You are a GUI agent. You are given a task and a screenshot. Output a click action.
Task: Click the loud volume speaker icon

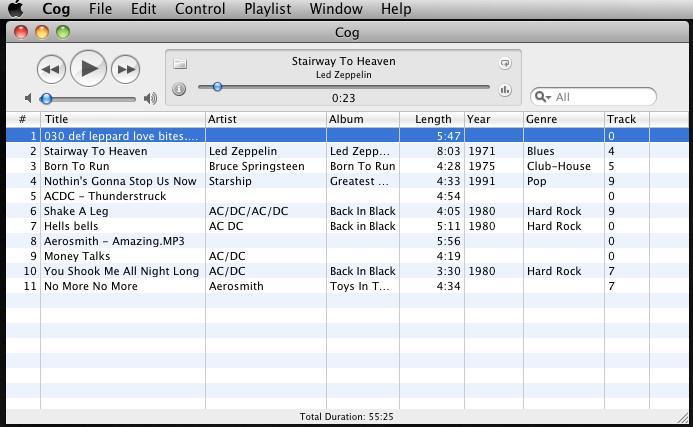point(150,98)
